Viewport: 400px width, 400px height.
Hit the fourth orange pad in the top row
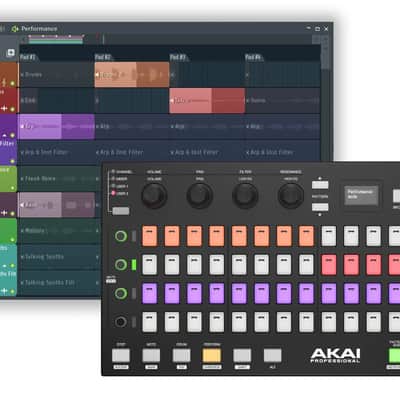coord(217,236)
